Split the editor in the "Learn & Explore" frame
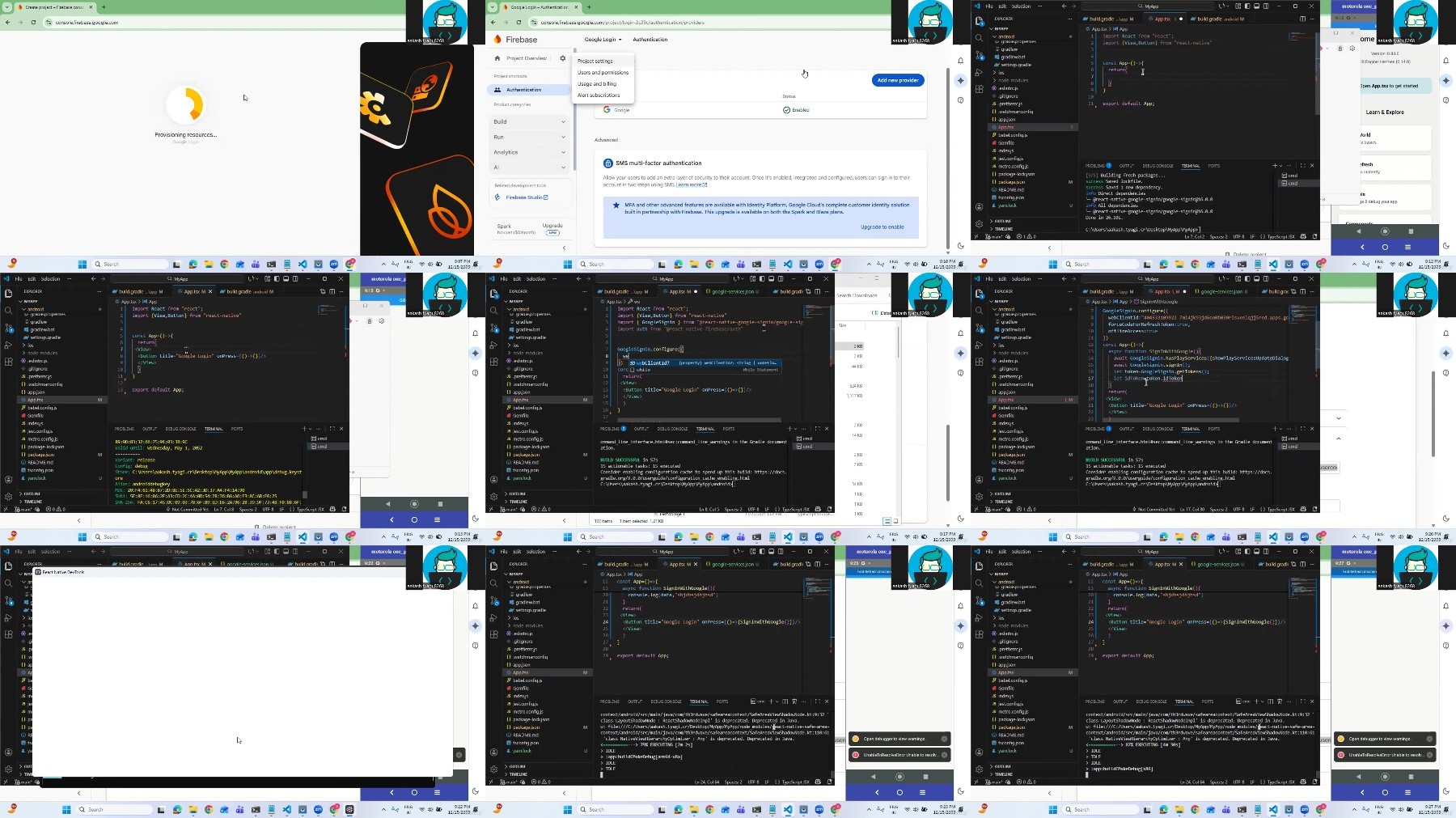 1302,19
